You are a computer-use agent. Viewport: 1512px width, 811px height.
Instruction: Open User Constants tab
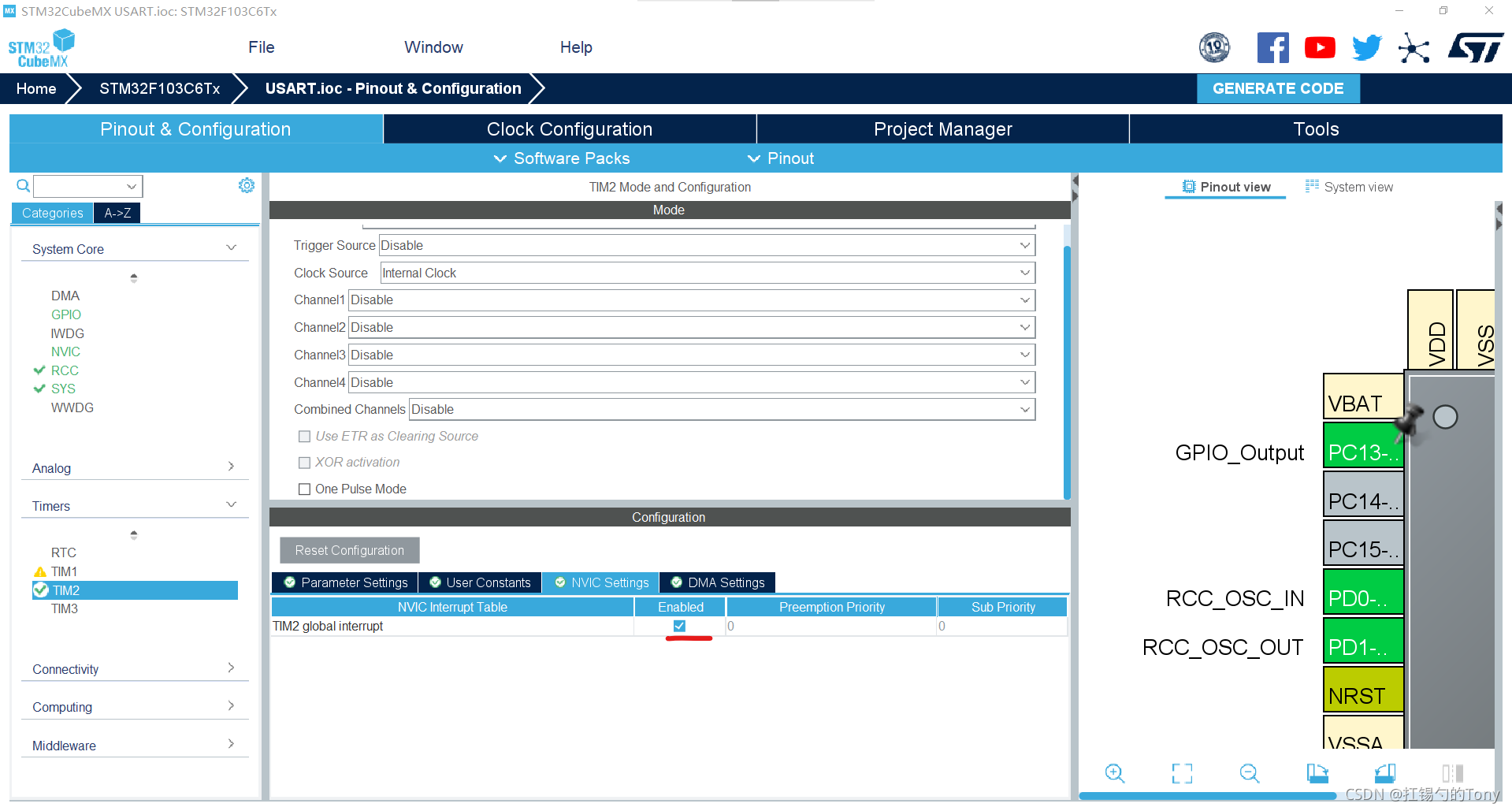(x=480, y=582)
